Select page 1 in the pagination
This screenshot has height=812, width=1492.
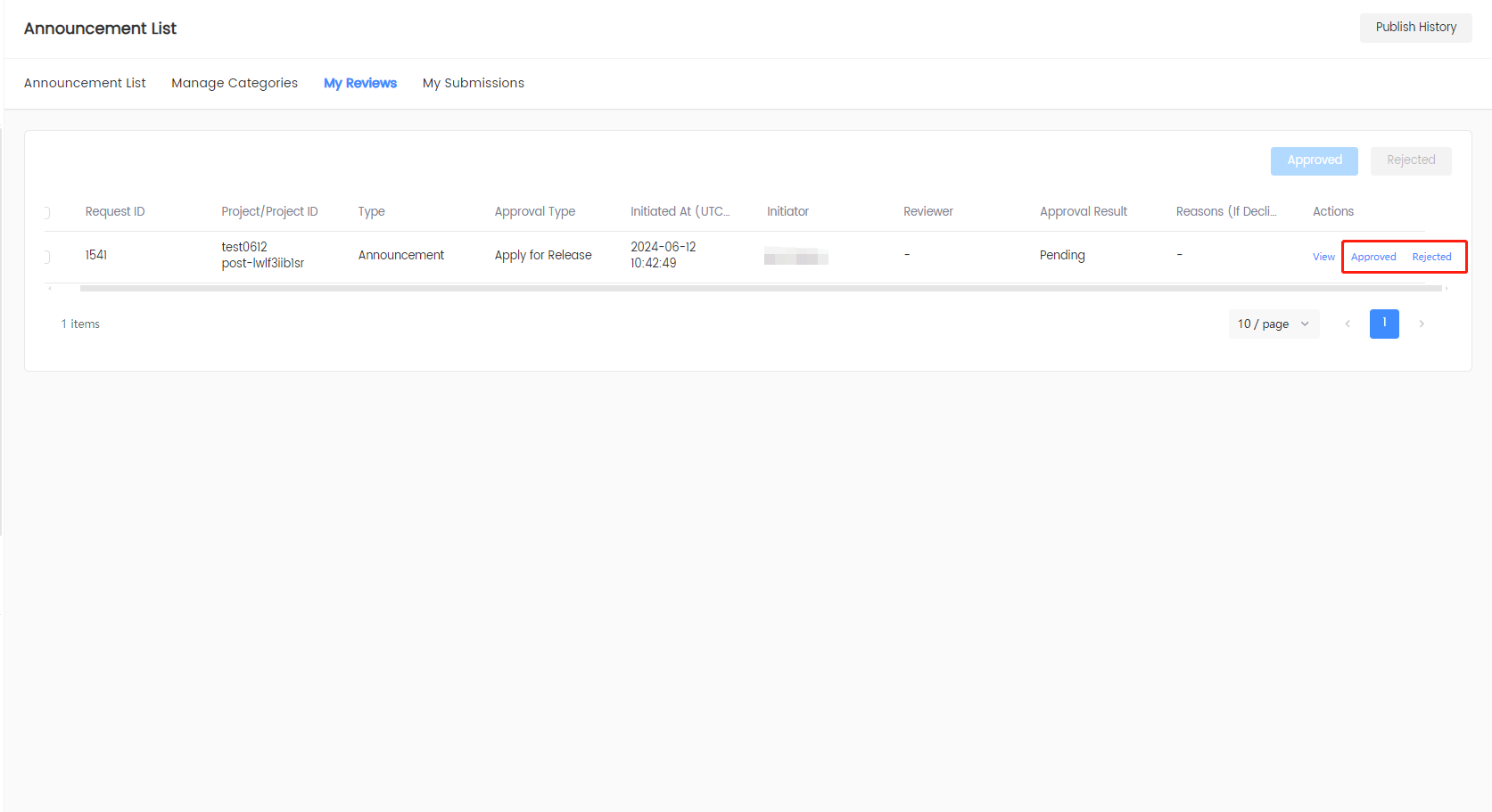(x=1384, y=324)
